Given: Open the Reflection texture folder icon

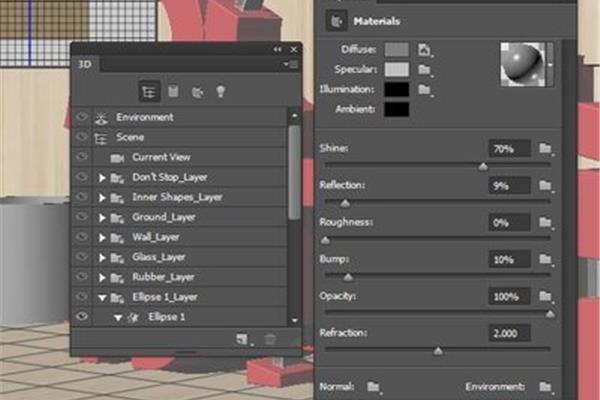Looking at the screenshot, I should coord(546,186).
